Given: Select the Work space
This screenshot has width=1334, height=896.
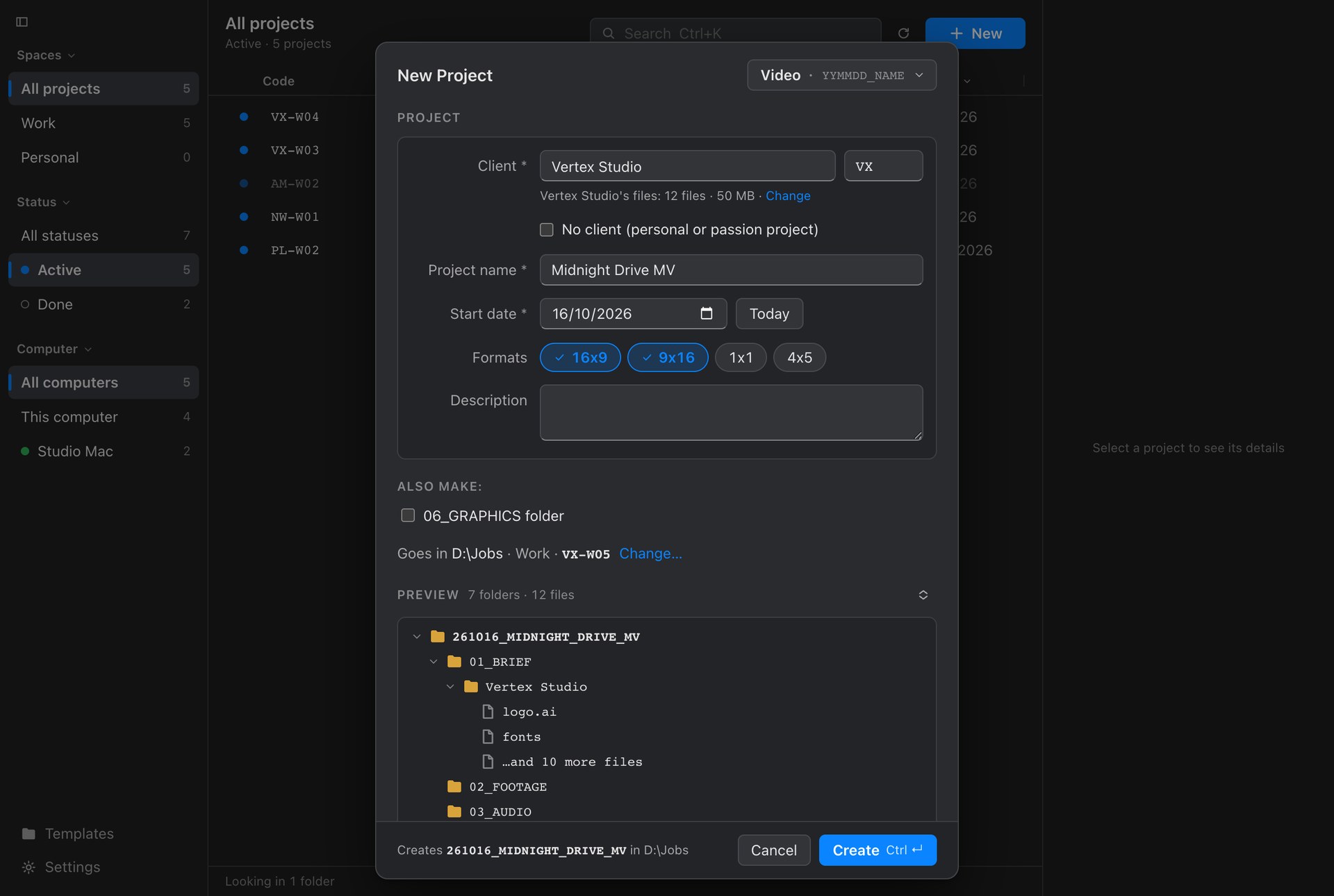Looking at the screenshot, I should 104,123.
